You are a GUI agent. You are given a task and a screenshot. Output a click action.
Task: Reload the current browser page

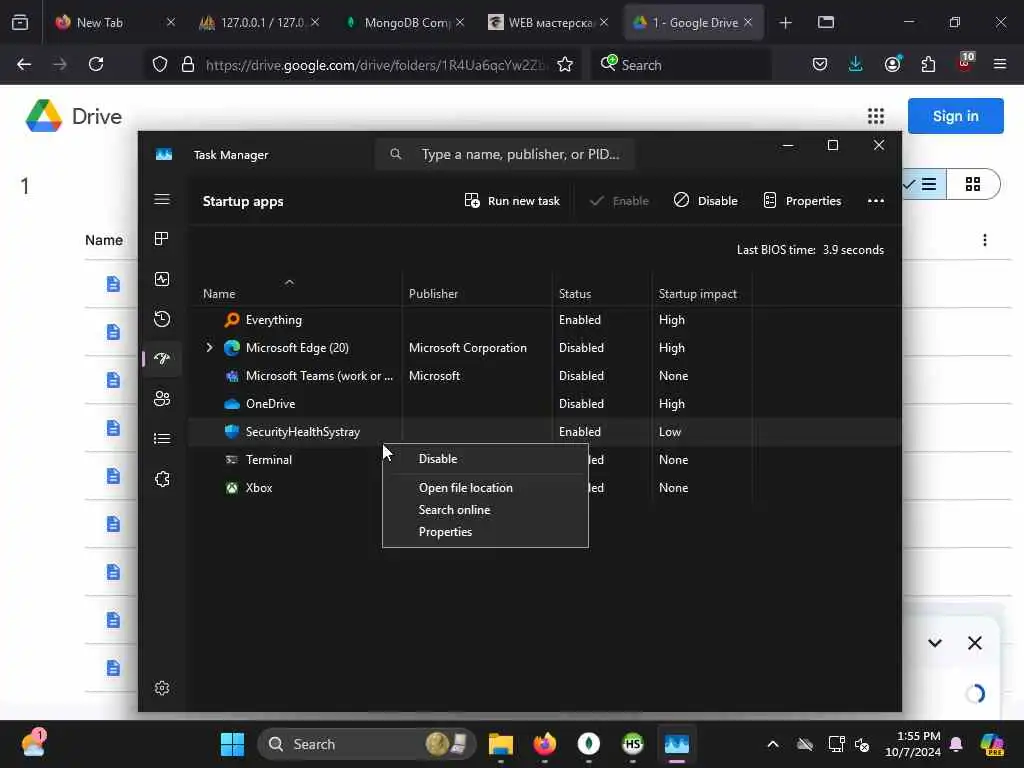point(96,65)
